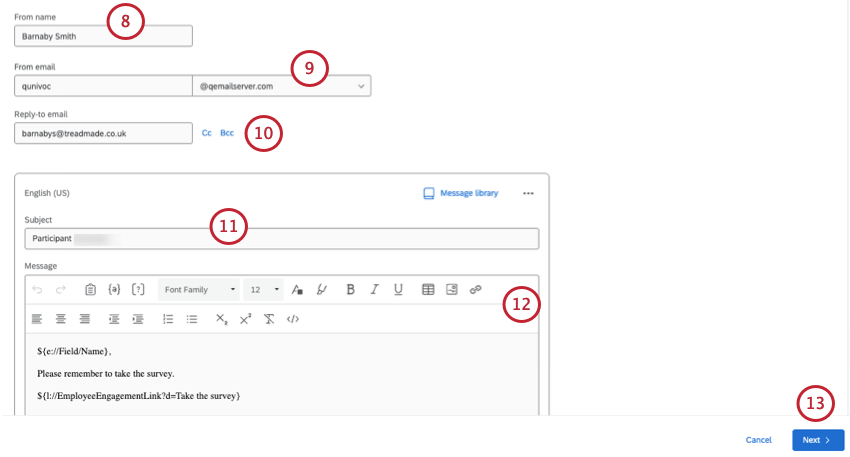Apply subscript formatting
Image resolution: width=850 pixels, height=457 pixels.
point(222,319)
